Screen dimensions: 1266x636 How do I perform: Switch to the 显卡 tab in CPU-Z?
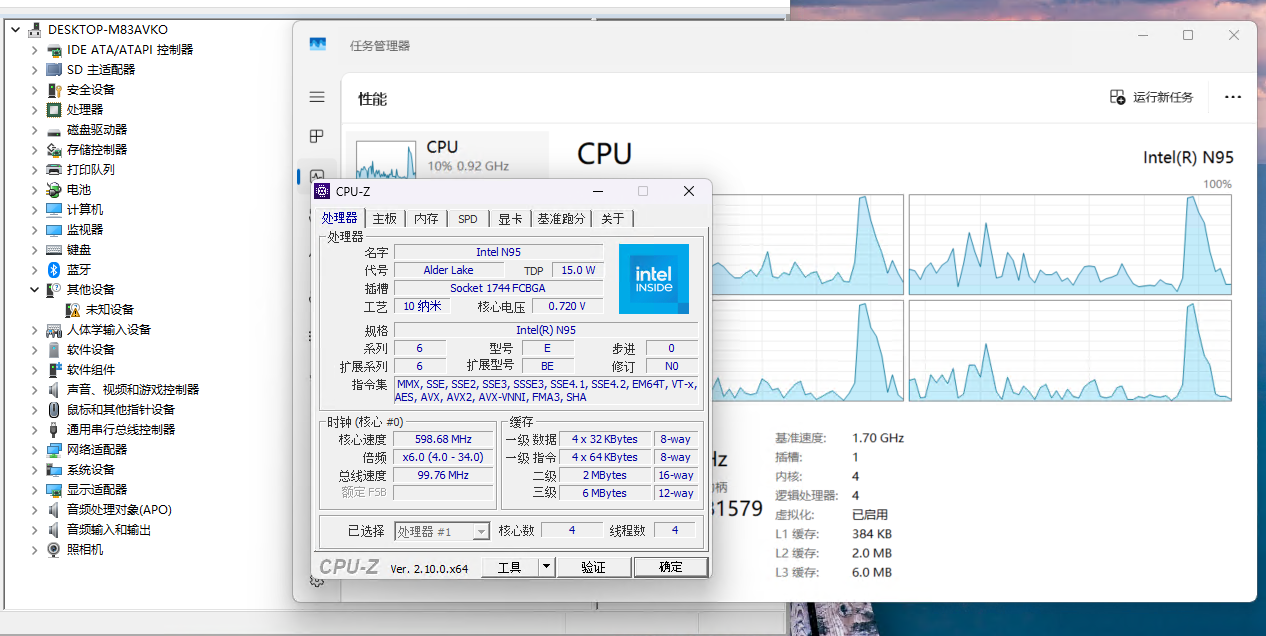[510, 219]
